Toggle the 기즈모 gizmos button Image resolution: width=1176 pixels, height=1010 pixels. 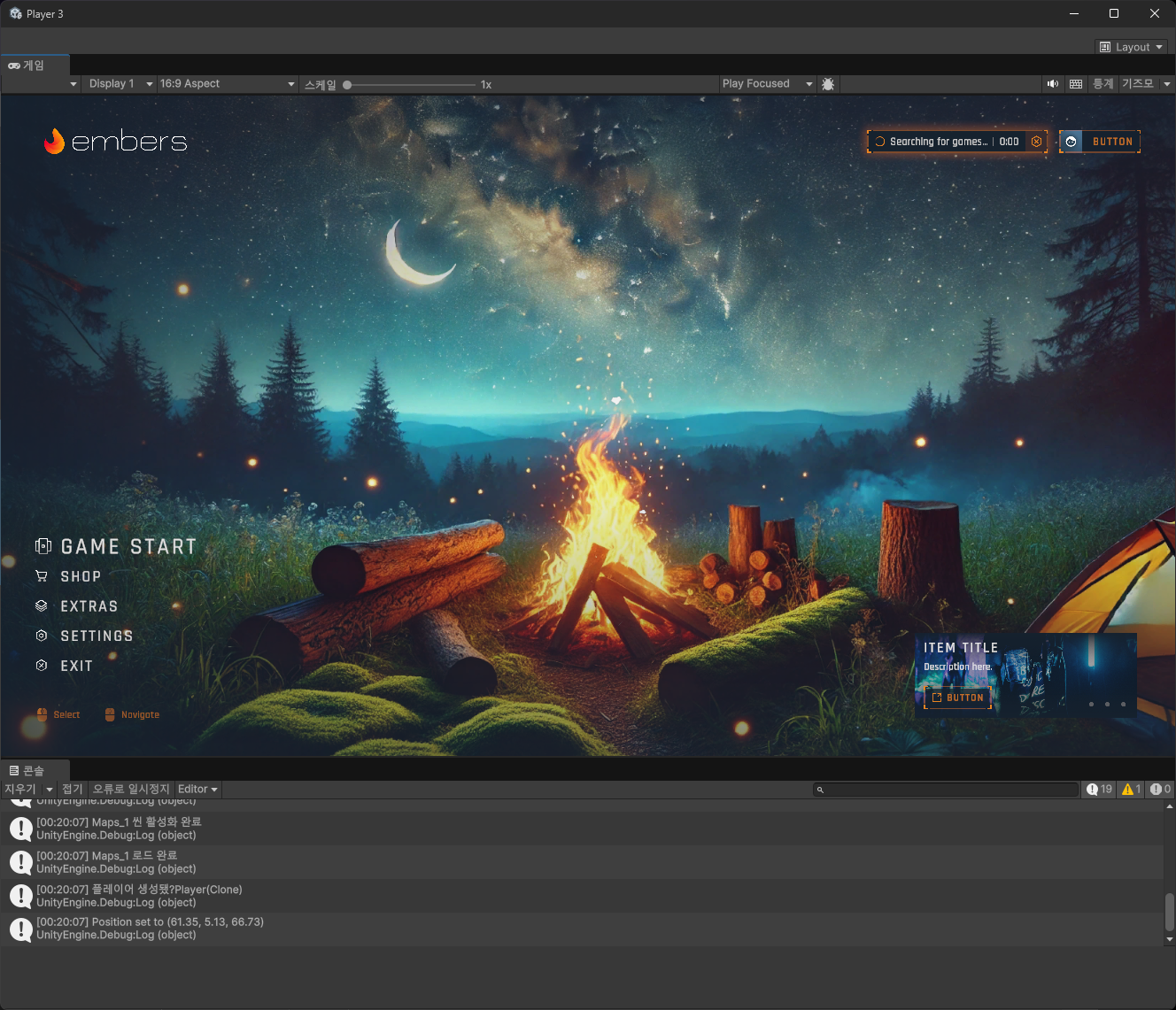click(x=1138, y=84)
